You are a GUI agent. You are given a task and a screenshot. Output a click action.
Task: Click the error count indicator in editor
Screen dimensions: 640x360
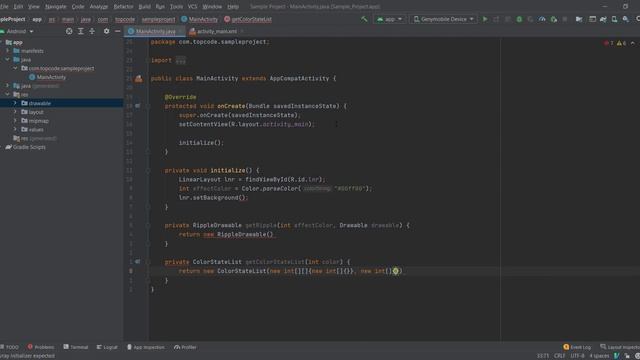609,43
